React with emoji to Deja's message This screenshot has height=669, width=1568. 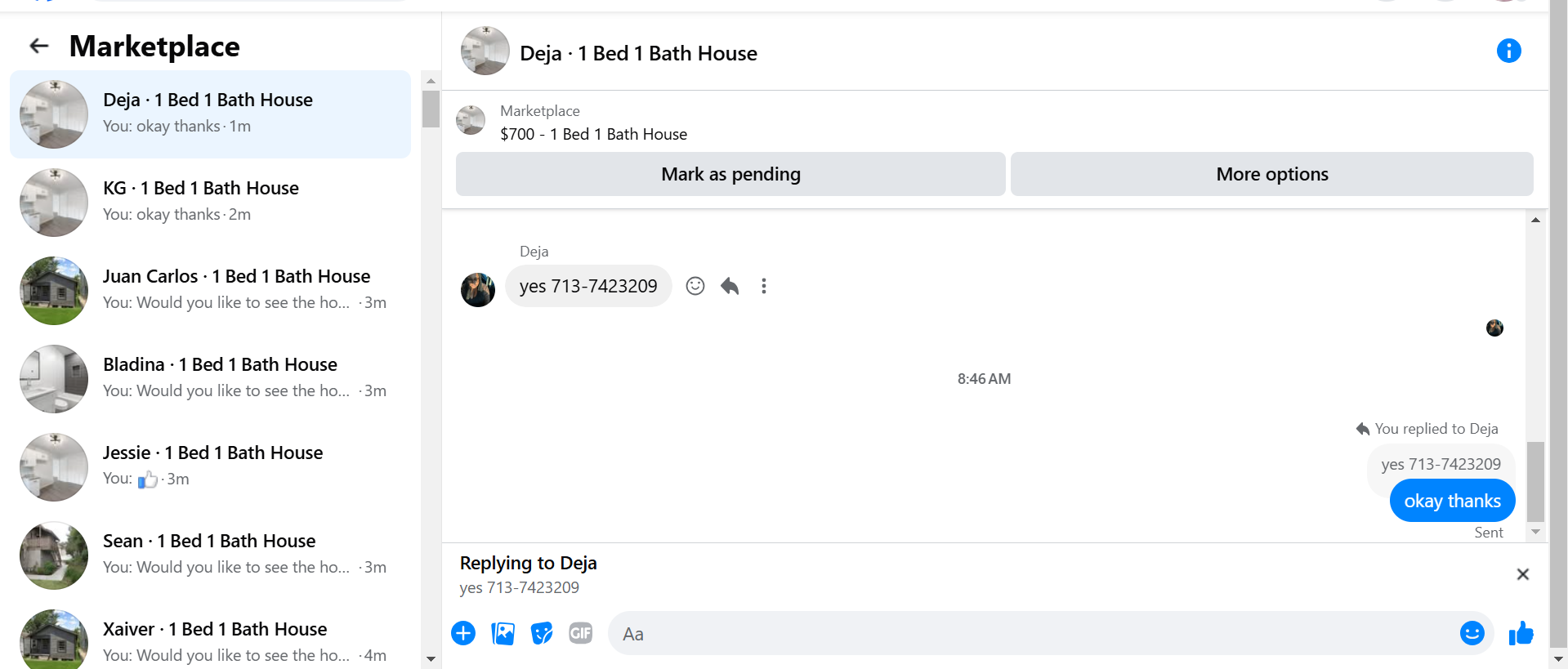coord(695,286)
